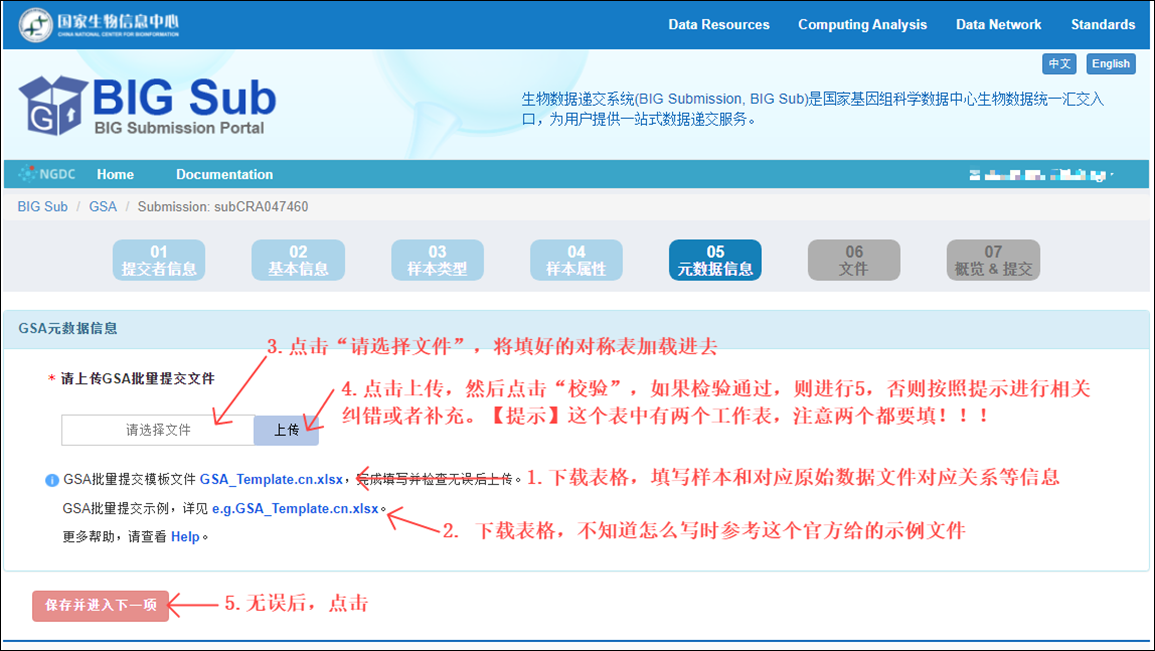Switch the interface language to 中文

(x=1059, y=63)
